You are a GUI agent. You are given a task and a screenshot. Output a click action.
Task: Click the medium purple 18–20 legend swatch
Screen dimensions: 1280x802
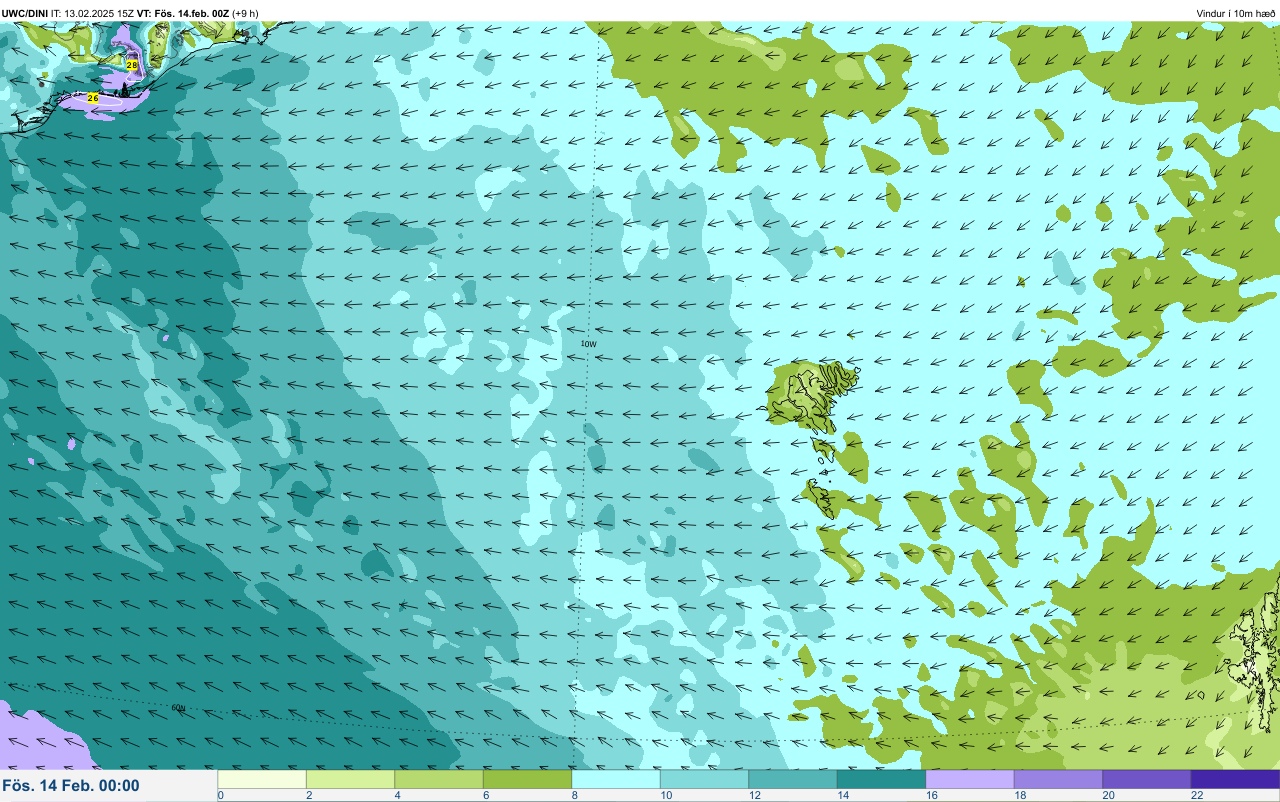1058,779
